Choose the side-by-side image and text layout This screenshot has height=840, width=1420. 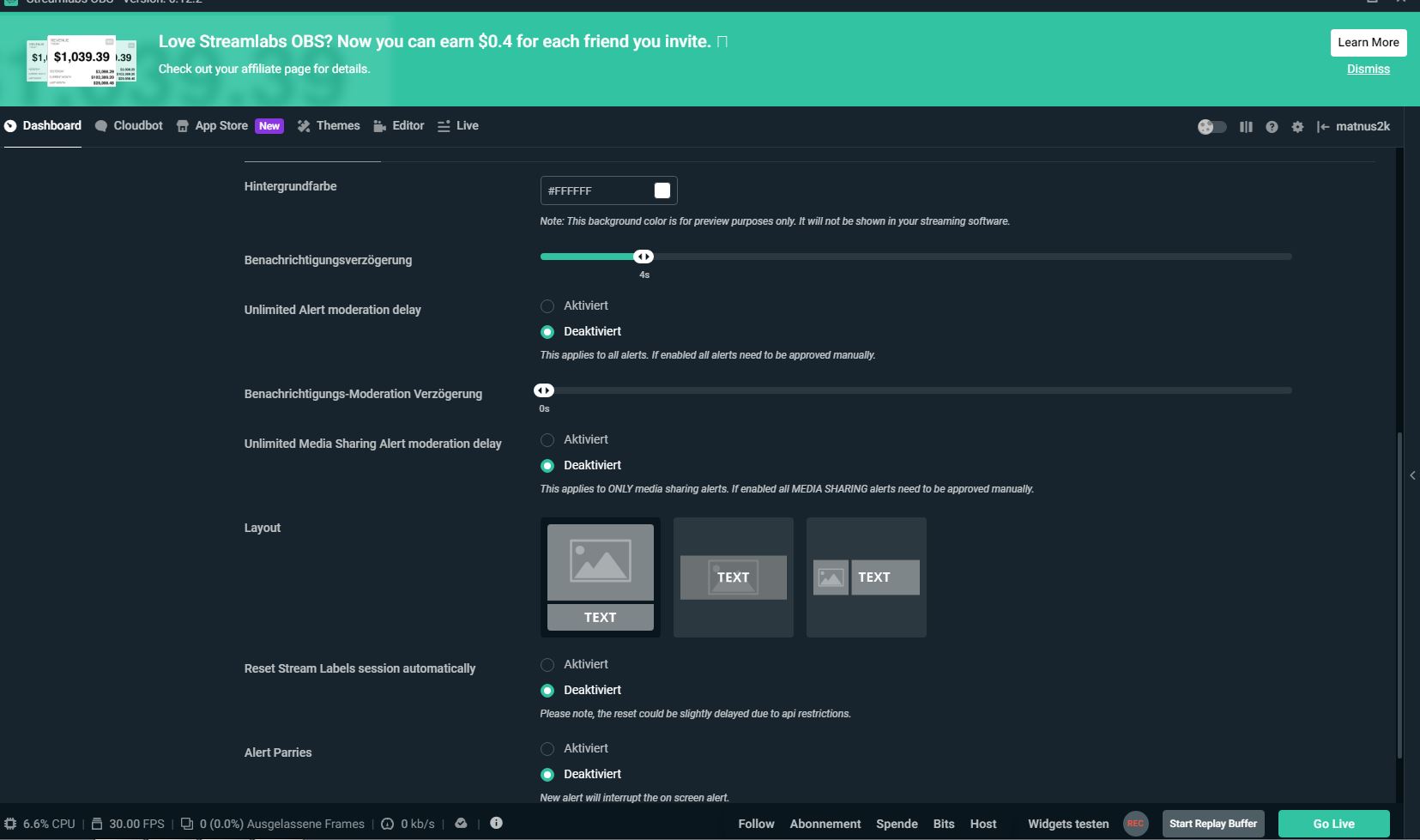point(866,577)
